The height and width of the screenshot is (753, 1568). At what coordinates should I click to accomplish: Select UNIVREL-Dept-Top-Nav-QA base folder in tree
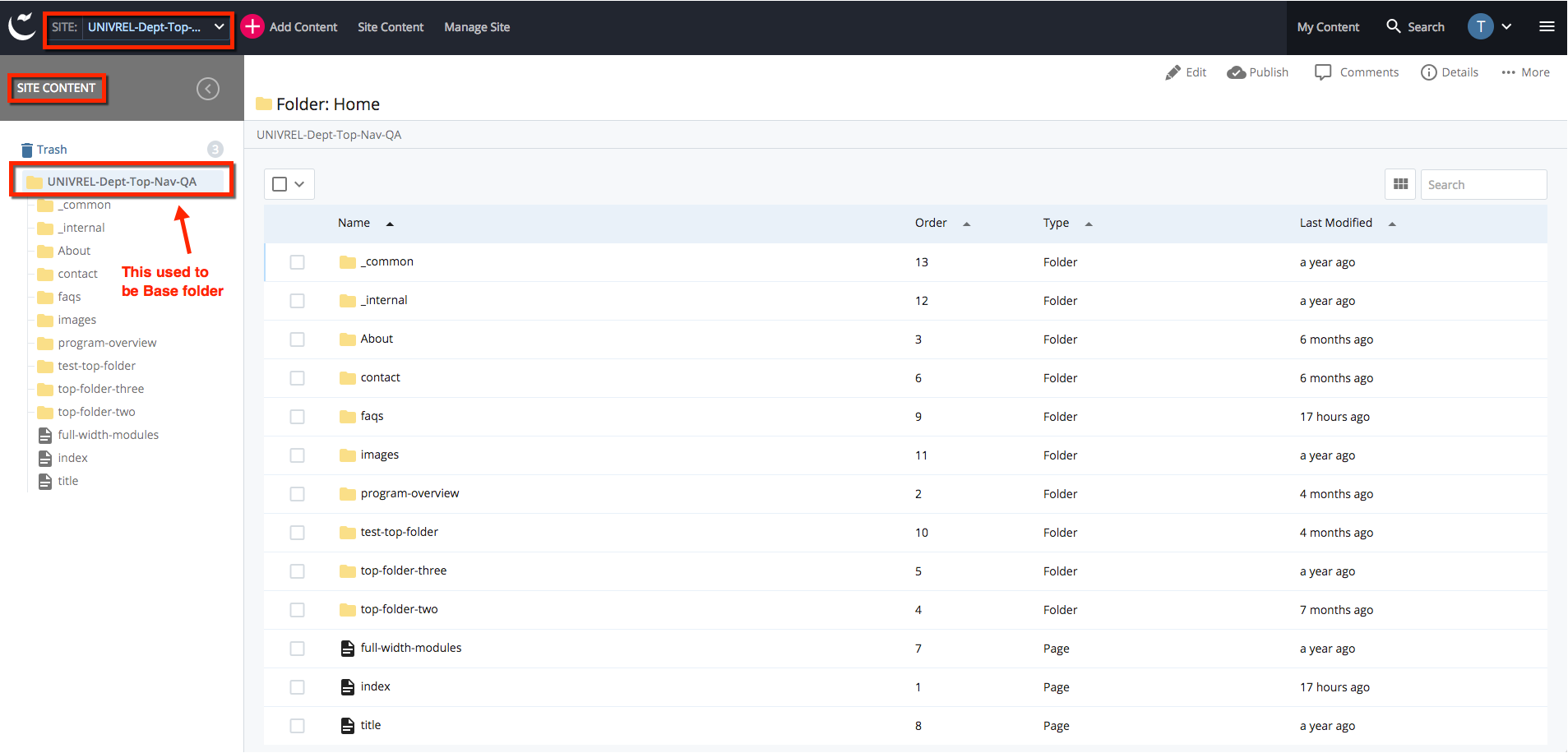(x=122, y=182)
